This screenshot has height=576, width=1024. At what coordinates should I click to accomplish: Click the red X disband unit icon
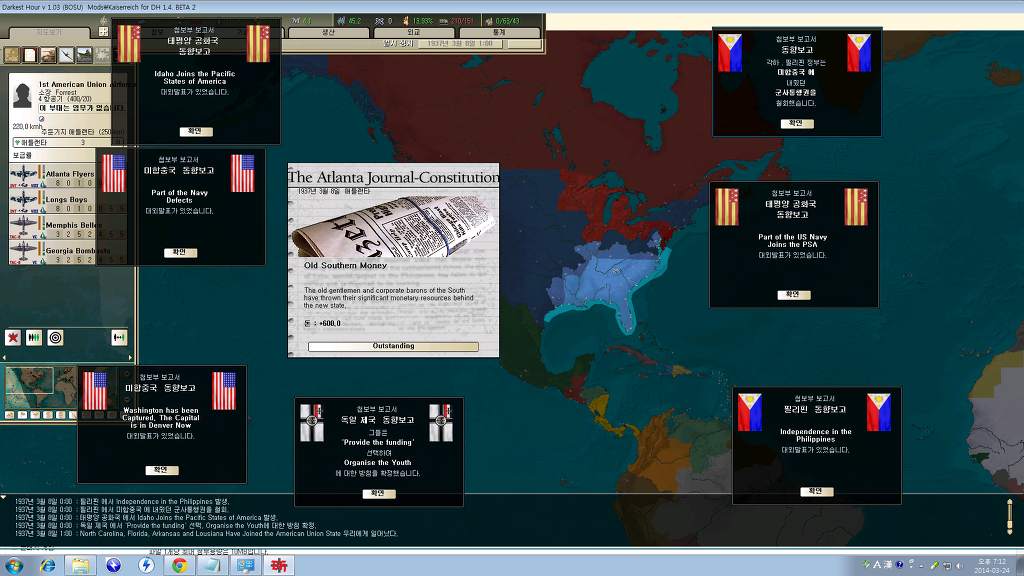click(13, 338)
